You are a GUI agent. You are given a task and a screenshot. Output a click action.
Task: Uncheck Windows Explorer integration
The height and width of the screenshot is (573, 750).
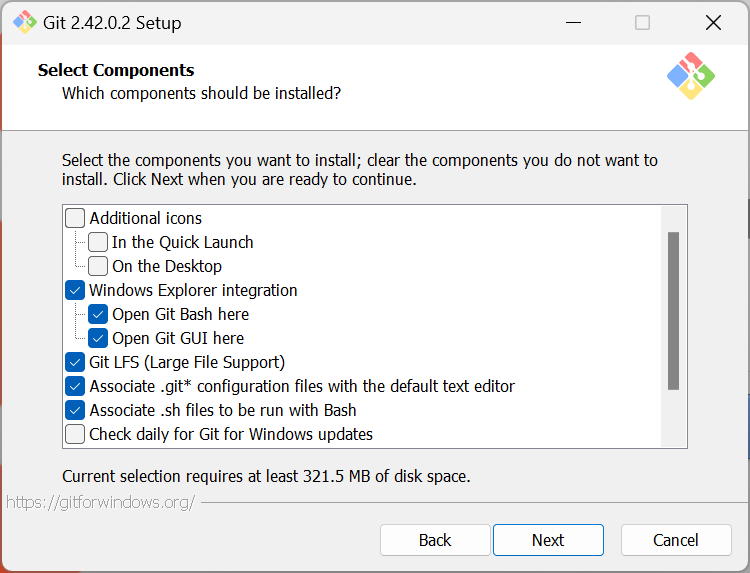[x=75, y=290]
